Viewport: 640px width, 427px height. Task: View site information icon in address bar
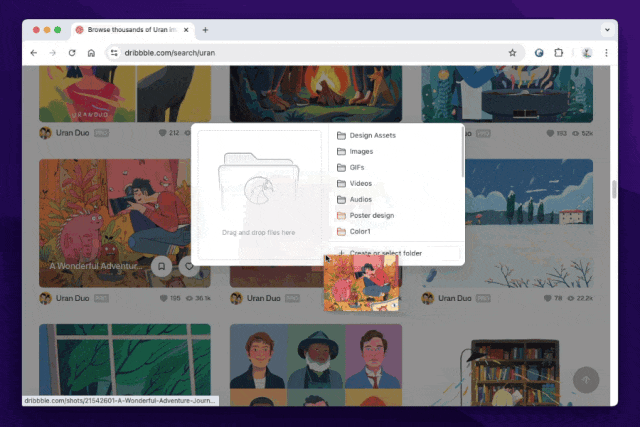pos(114,53)
